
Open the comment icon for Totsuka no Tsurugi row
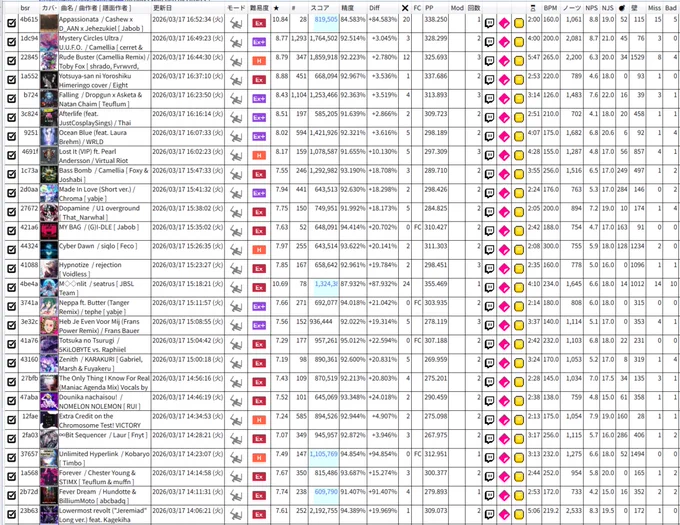pos(489,345)
